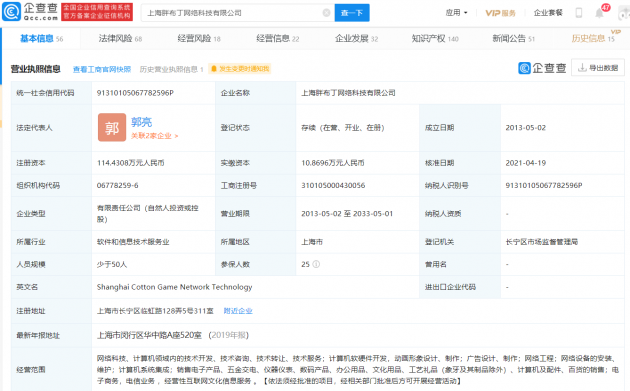Select industry 软件和信息技术服务业

[133, 242]
